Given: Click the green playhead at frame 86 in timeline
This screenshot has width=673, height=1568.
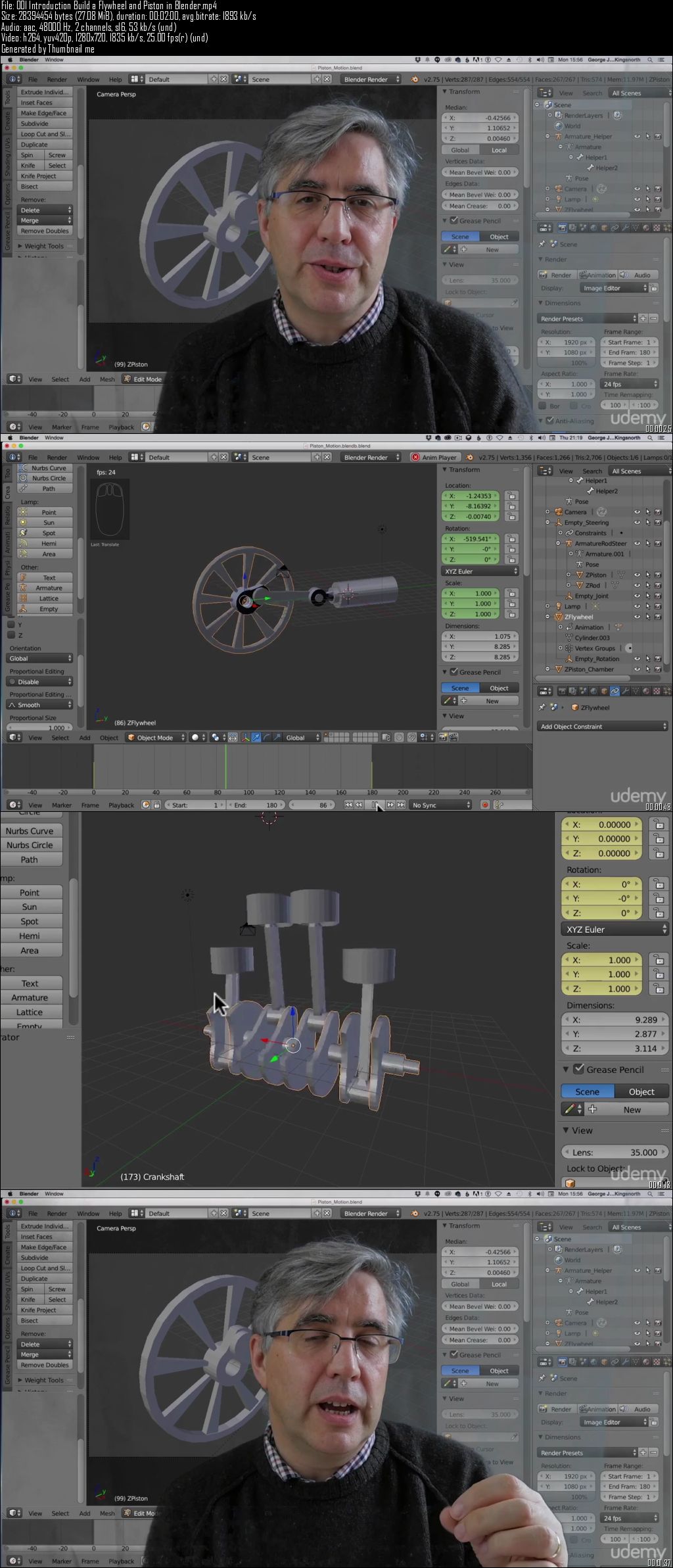Looking at the screenshot, I should (225, 766).
